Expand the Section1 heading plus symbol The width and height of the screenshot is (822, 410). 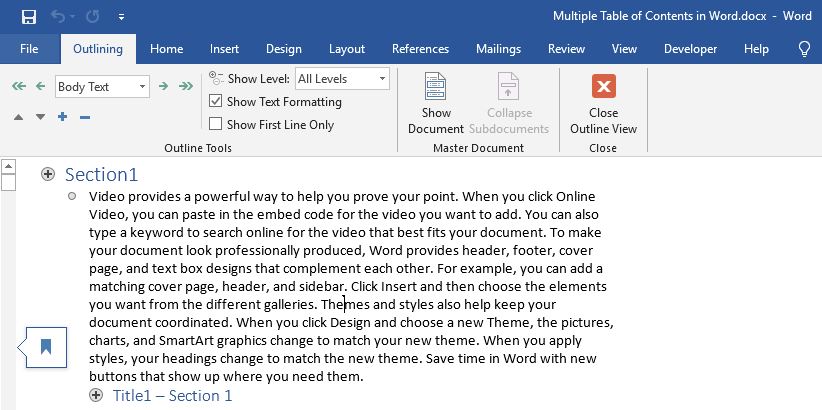pyautogui.click(x=48, y=174)
